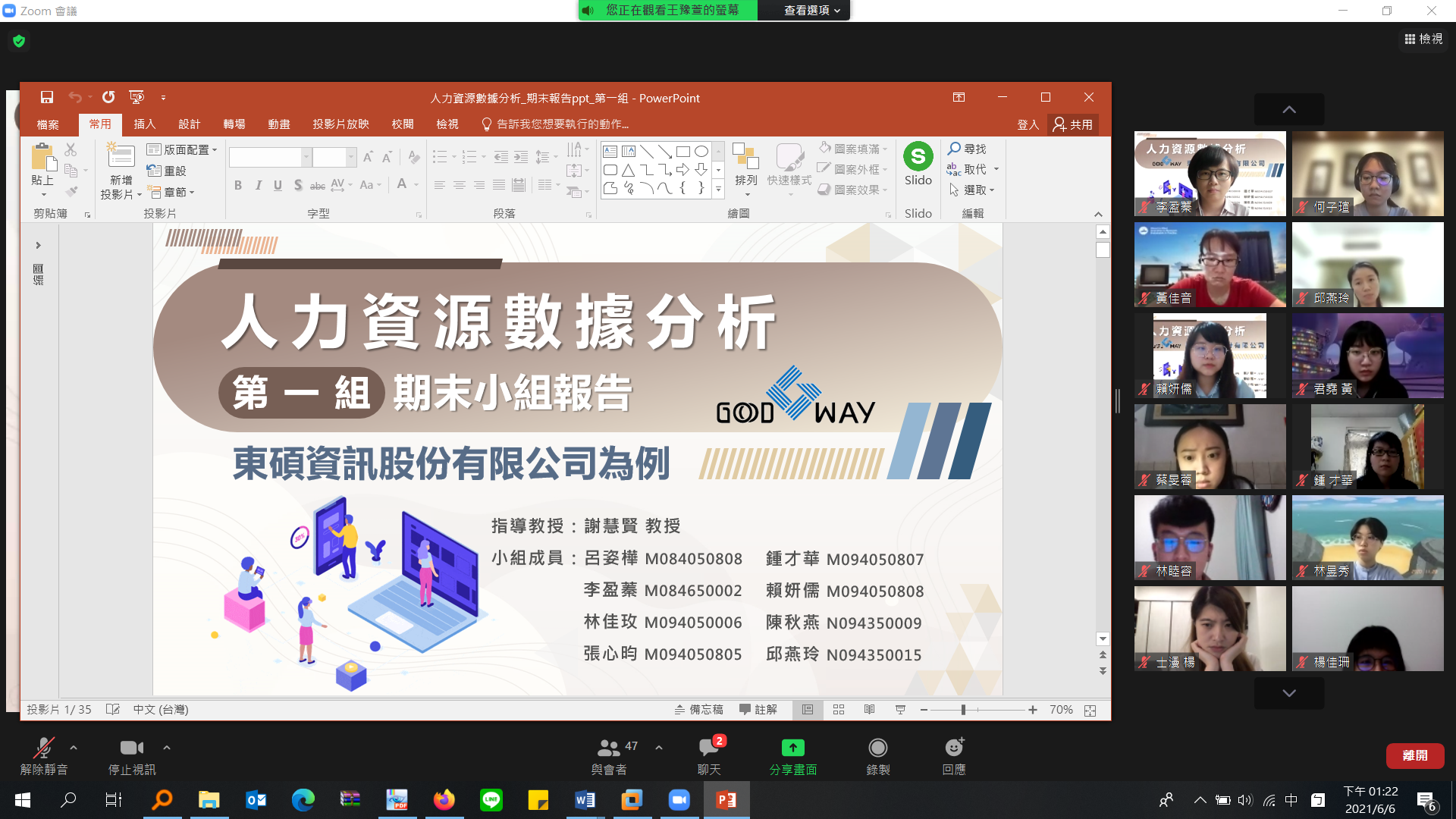This screenshot has width=1456, height=819.
Task: Click the Save icon in PowerPoint
Action: [x=47, y=97]
